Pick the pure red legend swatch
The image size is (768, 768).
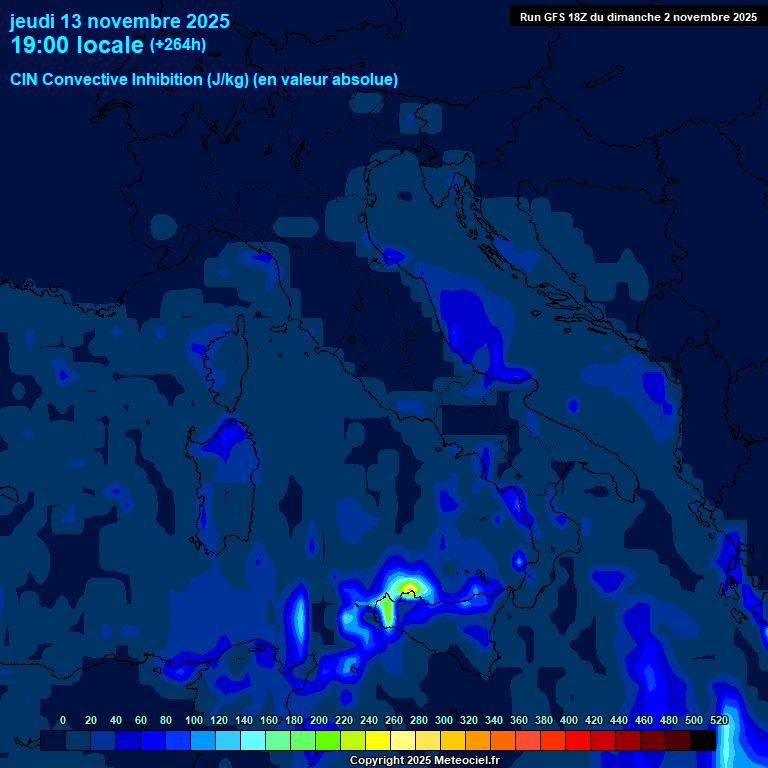578,740
